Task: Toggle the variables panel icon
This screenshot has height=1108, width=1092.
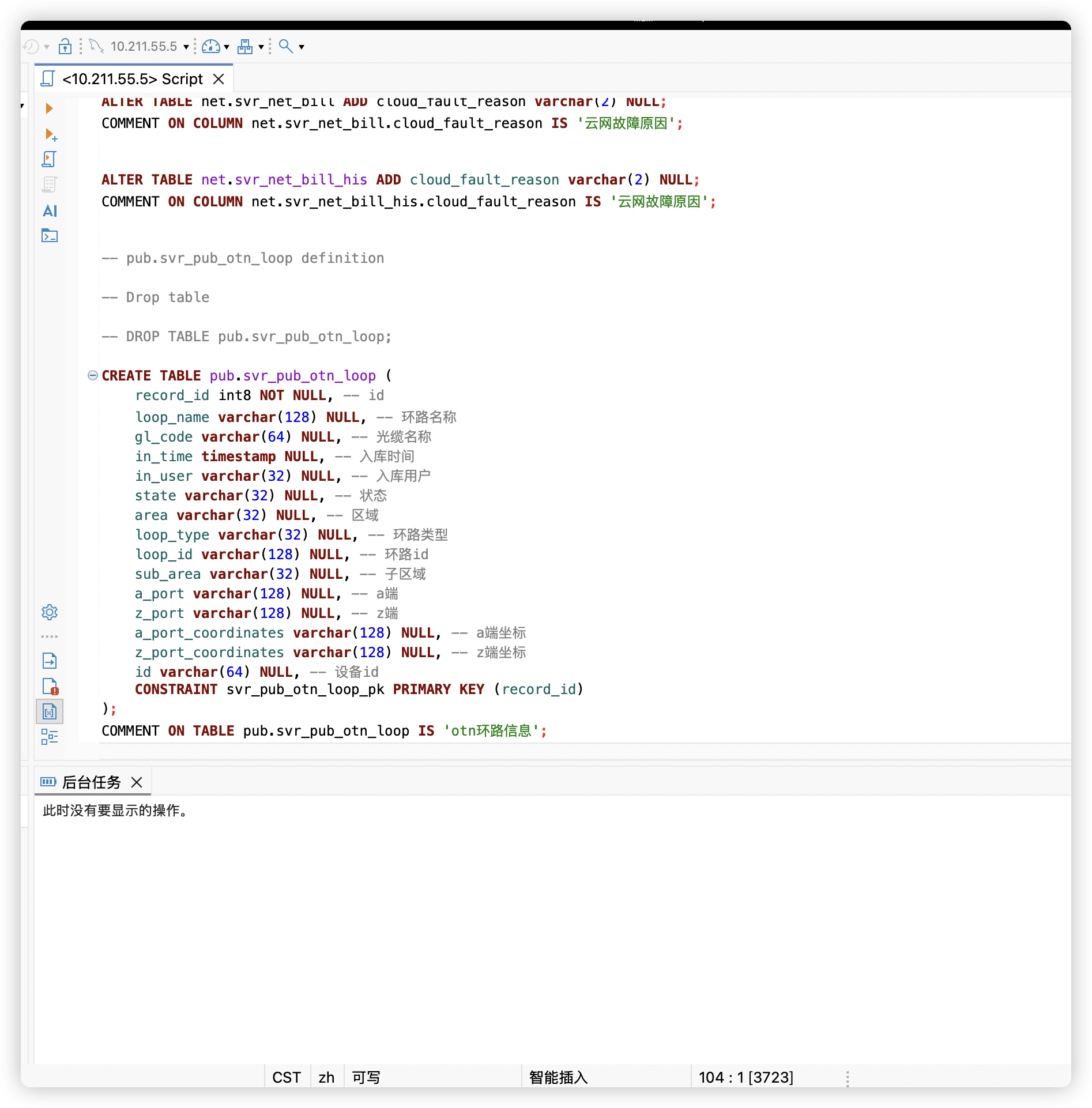Action: point(50,712)
